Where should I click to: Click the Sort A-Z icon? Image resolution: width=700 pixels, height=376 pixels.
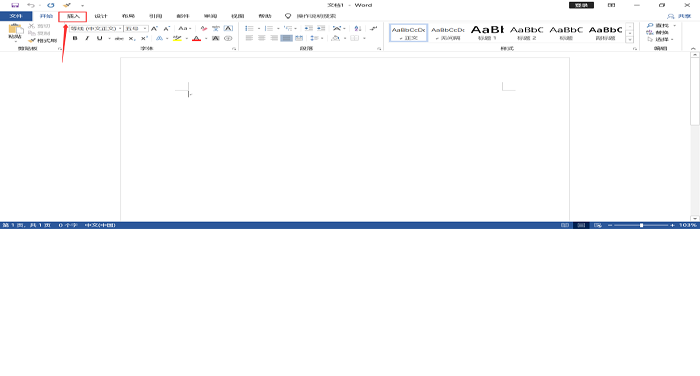point(358,29)
